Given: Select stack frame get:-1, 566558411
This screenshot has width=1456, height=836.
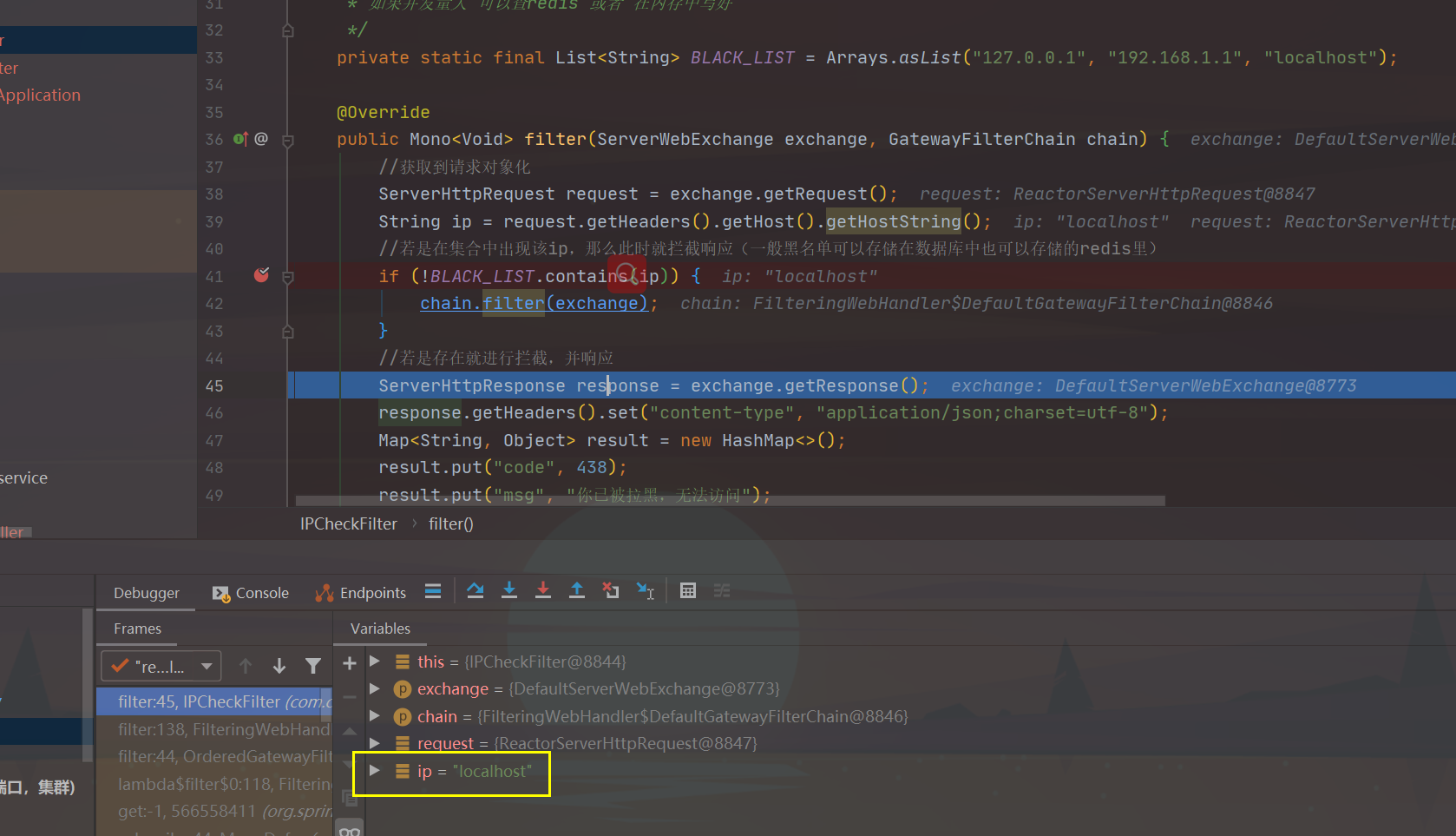Looking at the screenshot, I should pos(213,811).
